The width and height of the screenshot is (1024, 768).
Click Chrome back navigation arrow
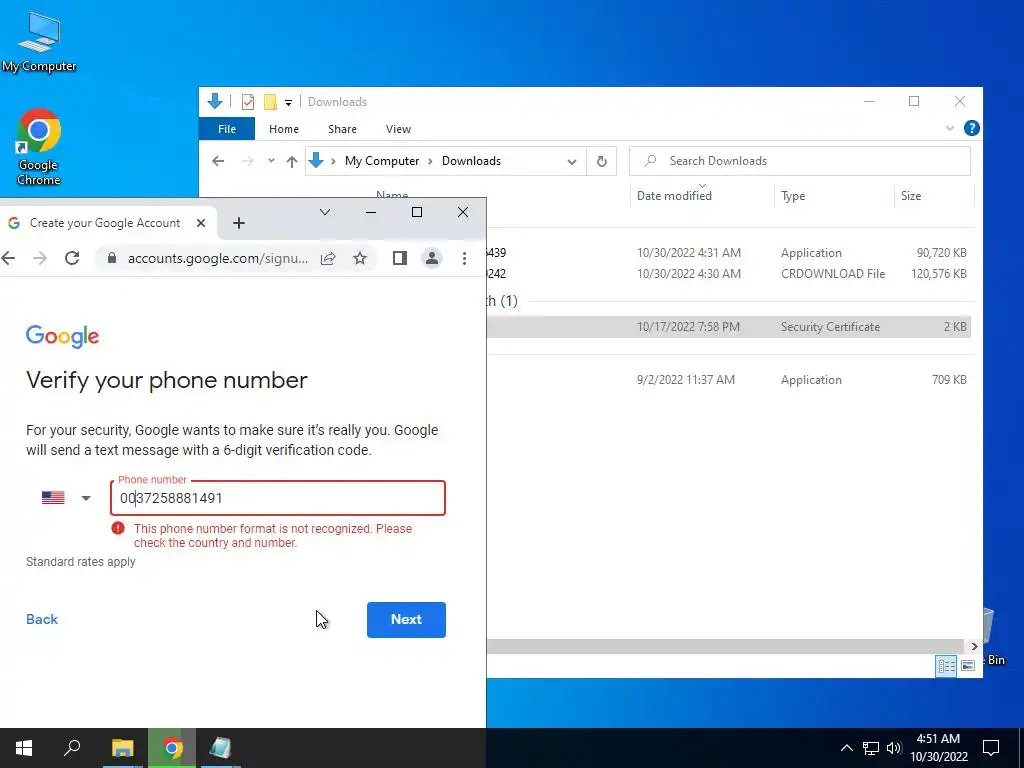point(8,259)
